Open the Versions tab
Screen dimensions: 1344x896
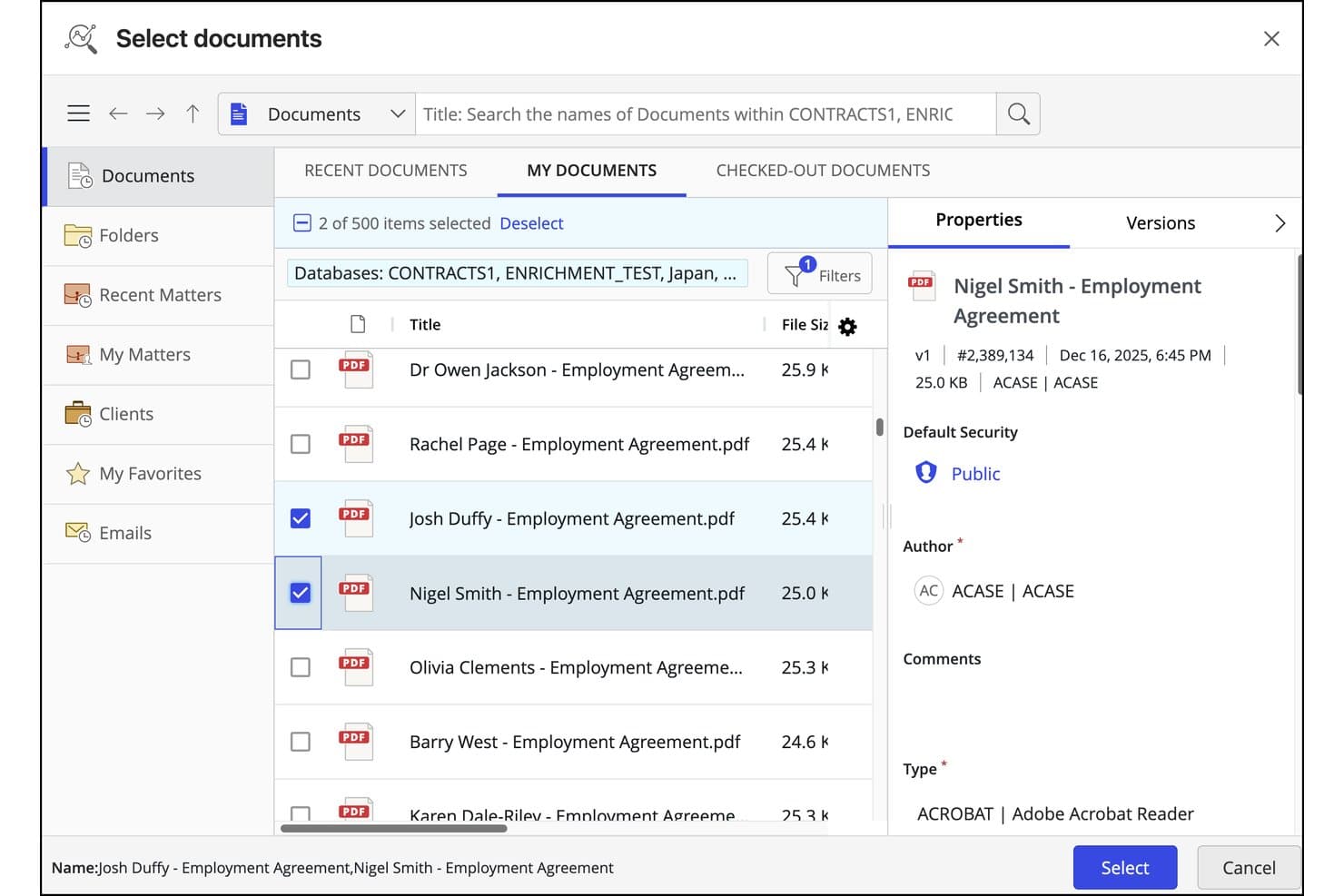[1161, 223]
